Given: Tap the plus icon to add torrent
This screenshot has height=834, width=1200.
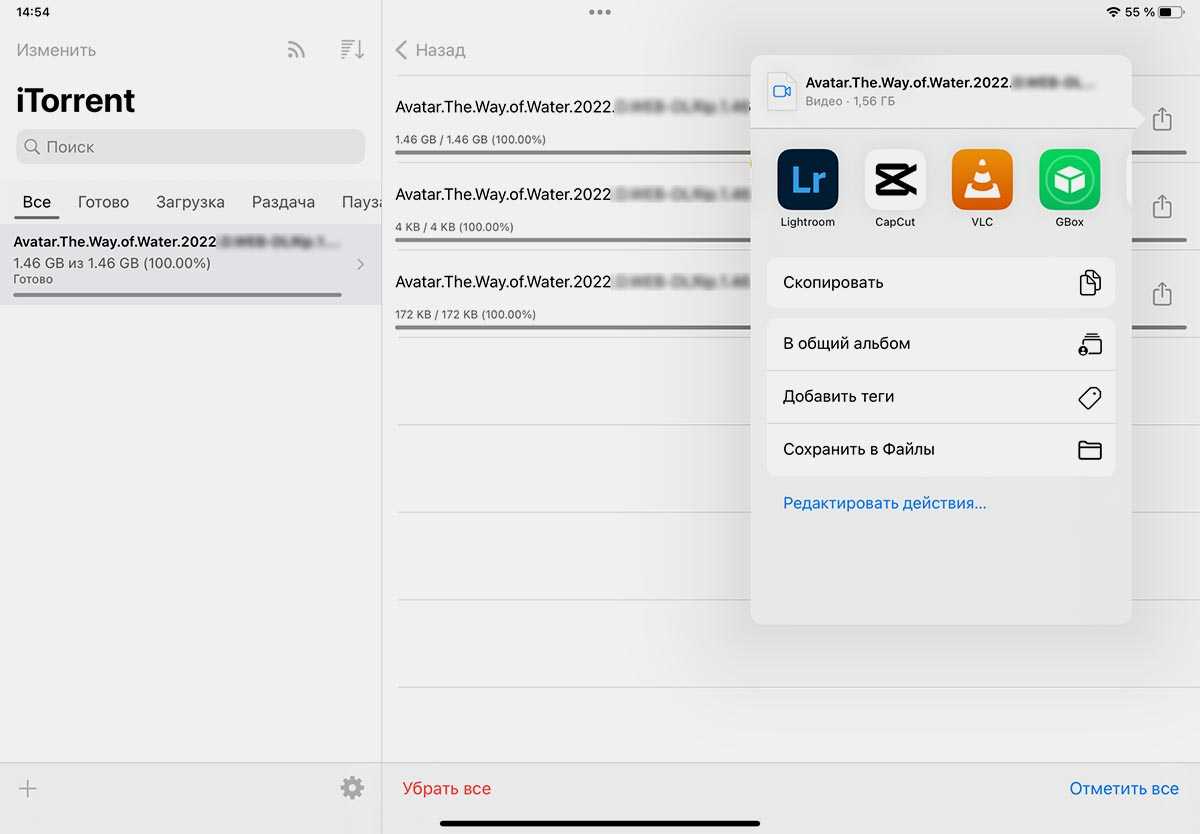Looking at the screenshot, I should (x=28, y=788).
